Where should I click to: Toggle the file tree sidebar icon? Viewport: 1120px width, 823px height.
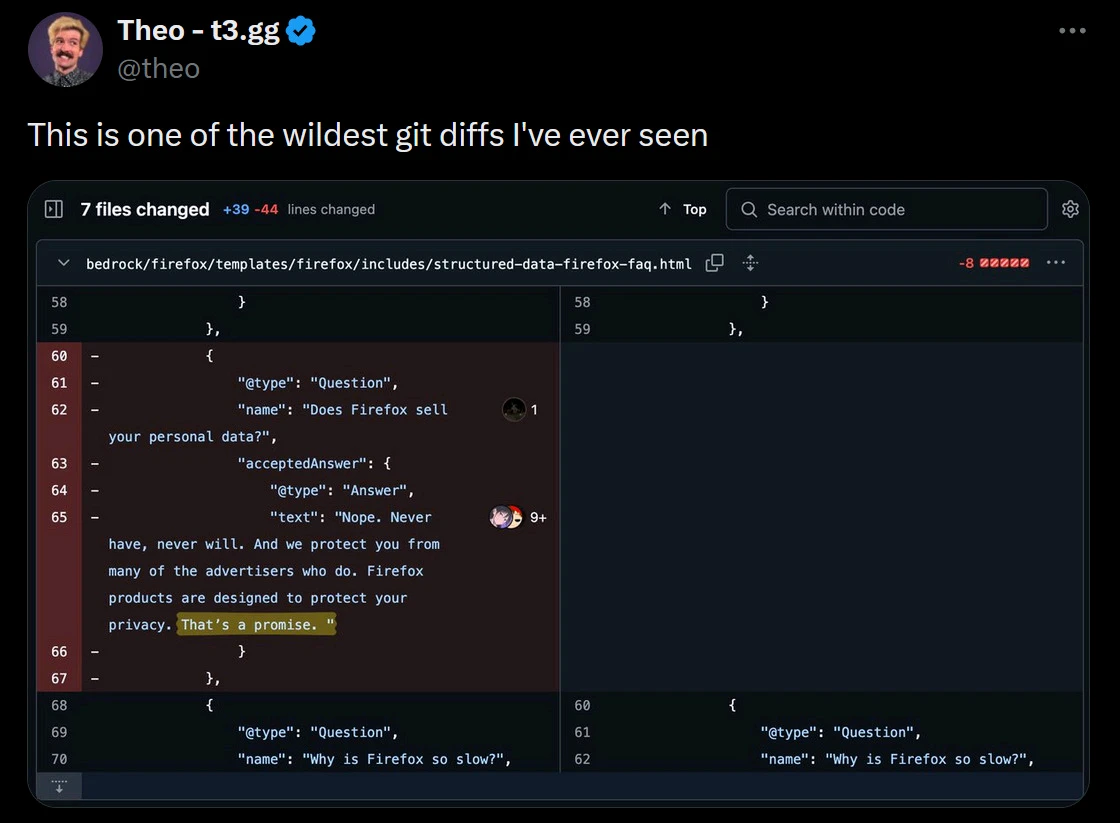(x=54, y=209)
